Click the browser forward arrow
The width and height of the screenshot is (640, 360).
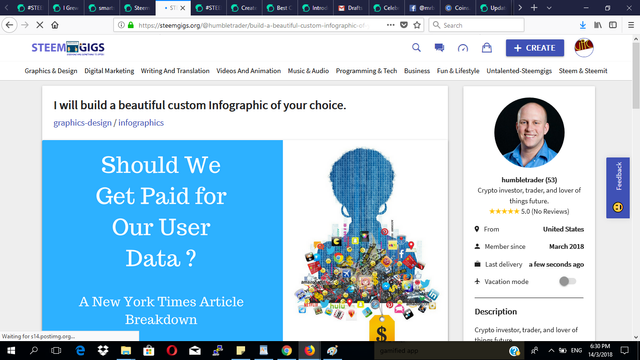pyautogui.click(x=25, y=25)
